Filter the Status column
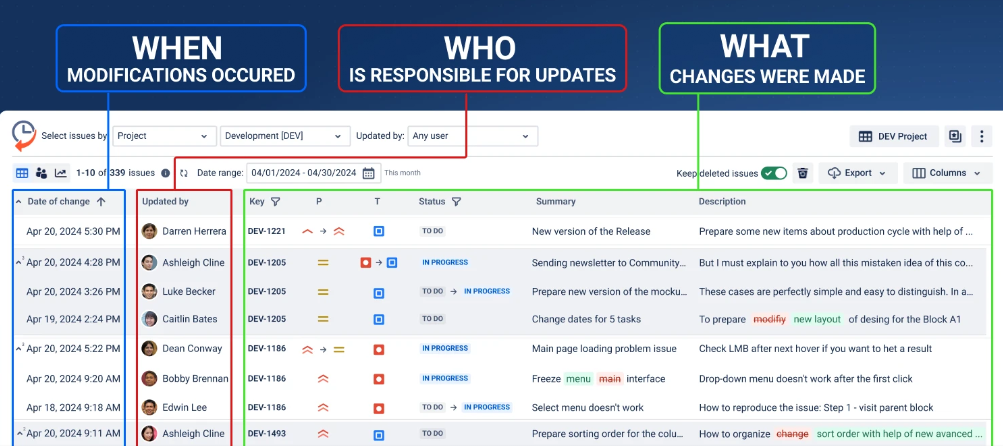1003x446 pixels. (456, 202)
